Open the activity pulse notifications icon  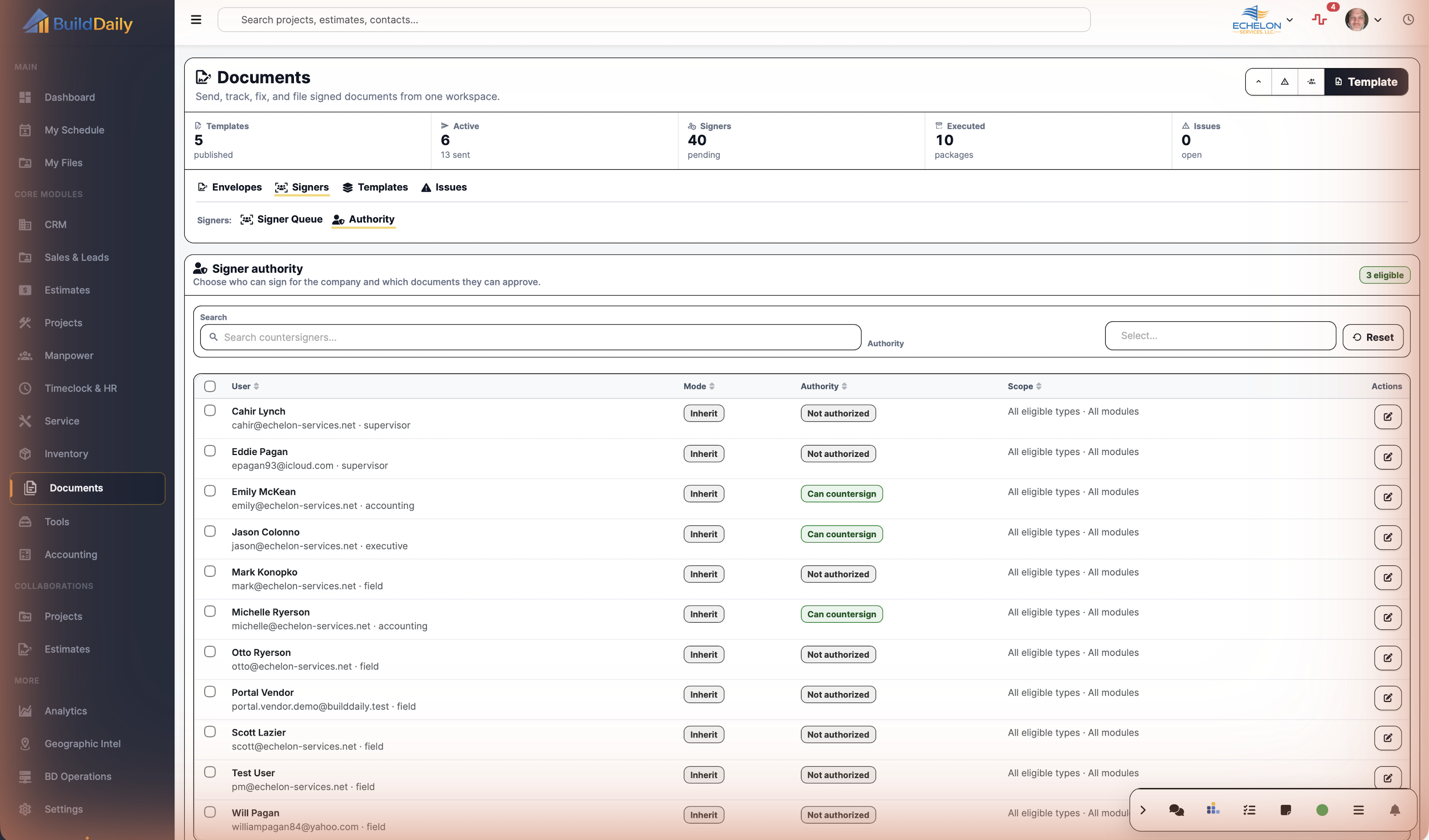1319,19
